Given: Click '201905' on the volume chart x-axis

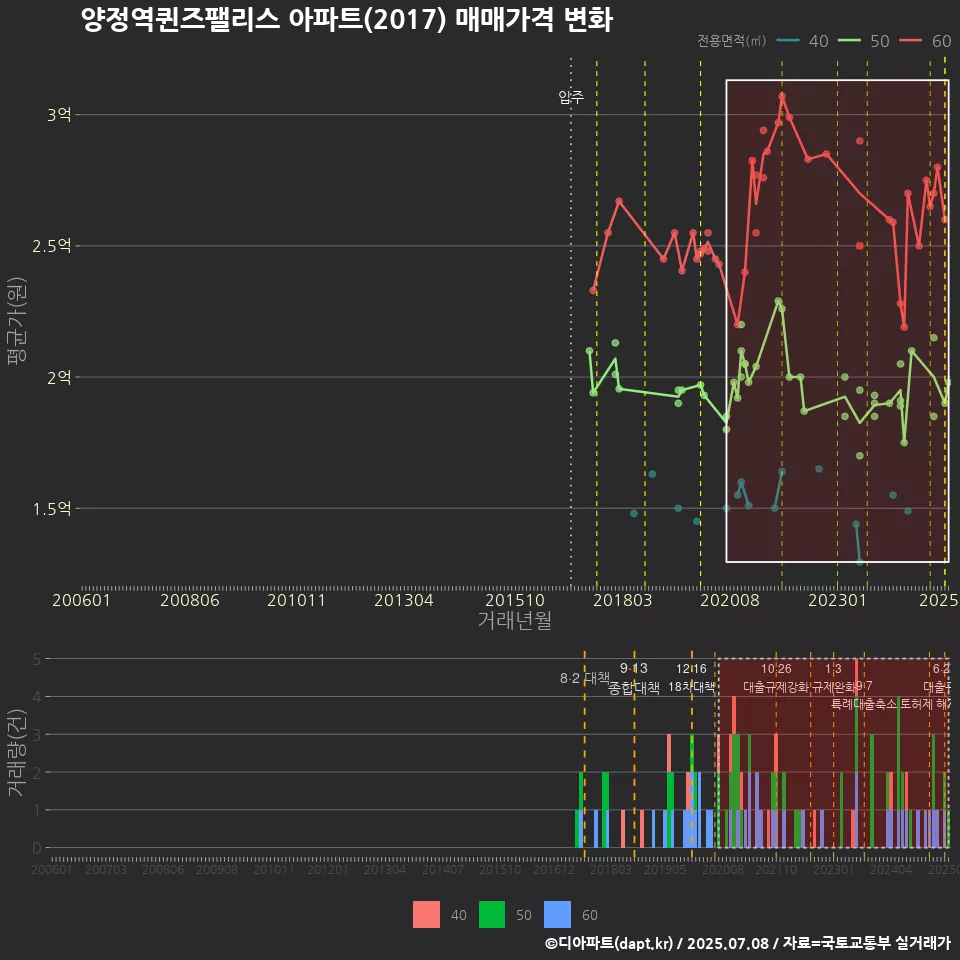Looking at the screenshot, I should pyautogui.click(x=665, y=869).
